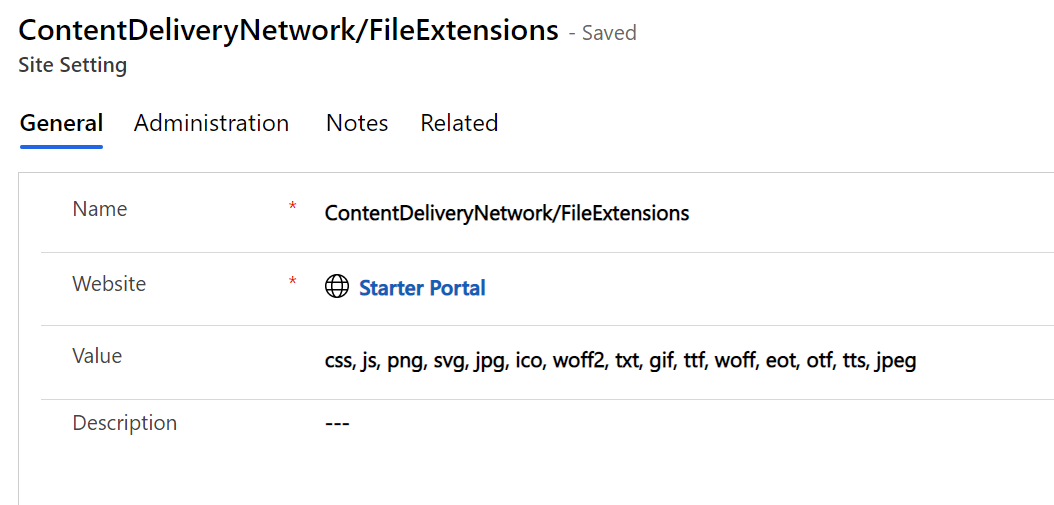Click the red required asterisk beside Website

(x=293, y=282)
